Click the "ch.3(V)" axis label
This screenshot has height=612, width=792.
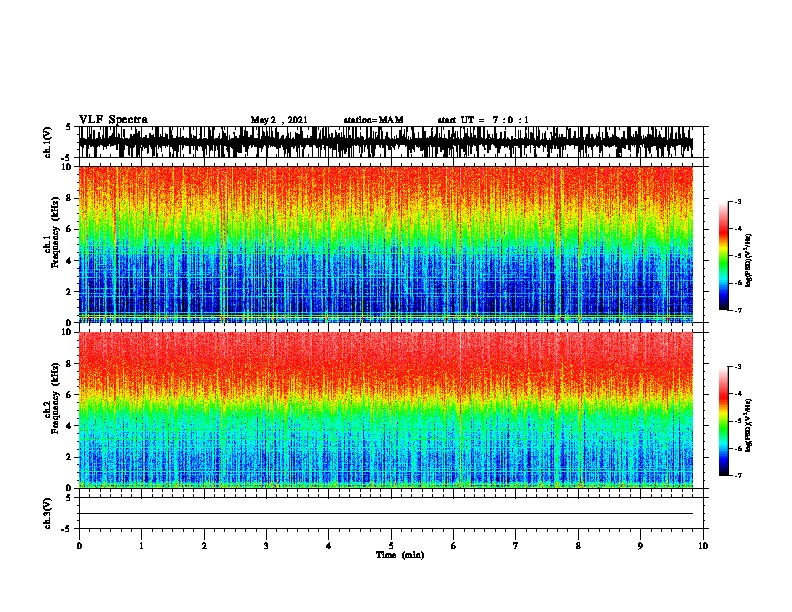tap(47, 513)
